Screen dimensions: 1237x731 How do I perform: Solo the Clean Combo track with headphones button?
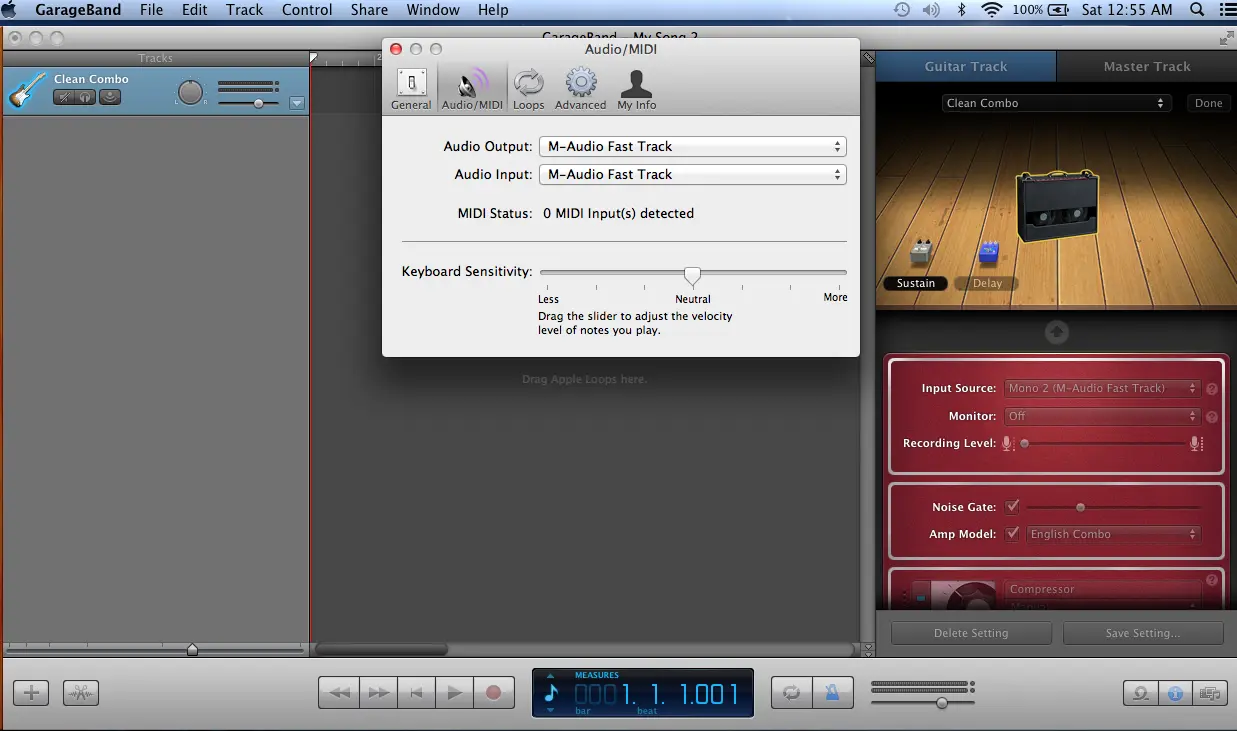[x=87, y=97]
